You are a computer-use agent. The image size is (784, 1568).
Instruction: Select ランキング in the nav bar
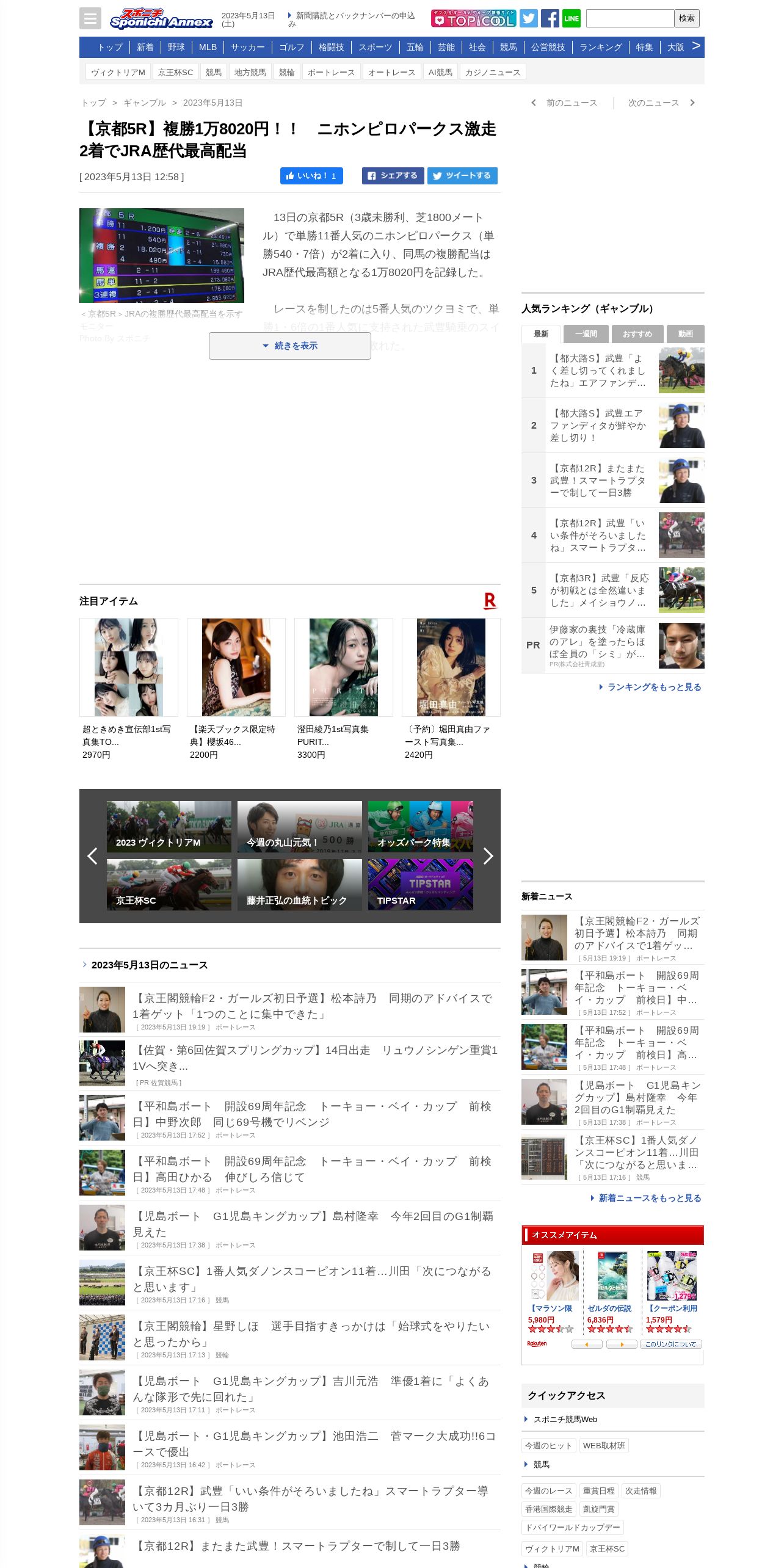click(601, 47)
